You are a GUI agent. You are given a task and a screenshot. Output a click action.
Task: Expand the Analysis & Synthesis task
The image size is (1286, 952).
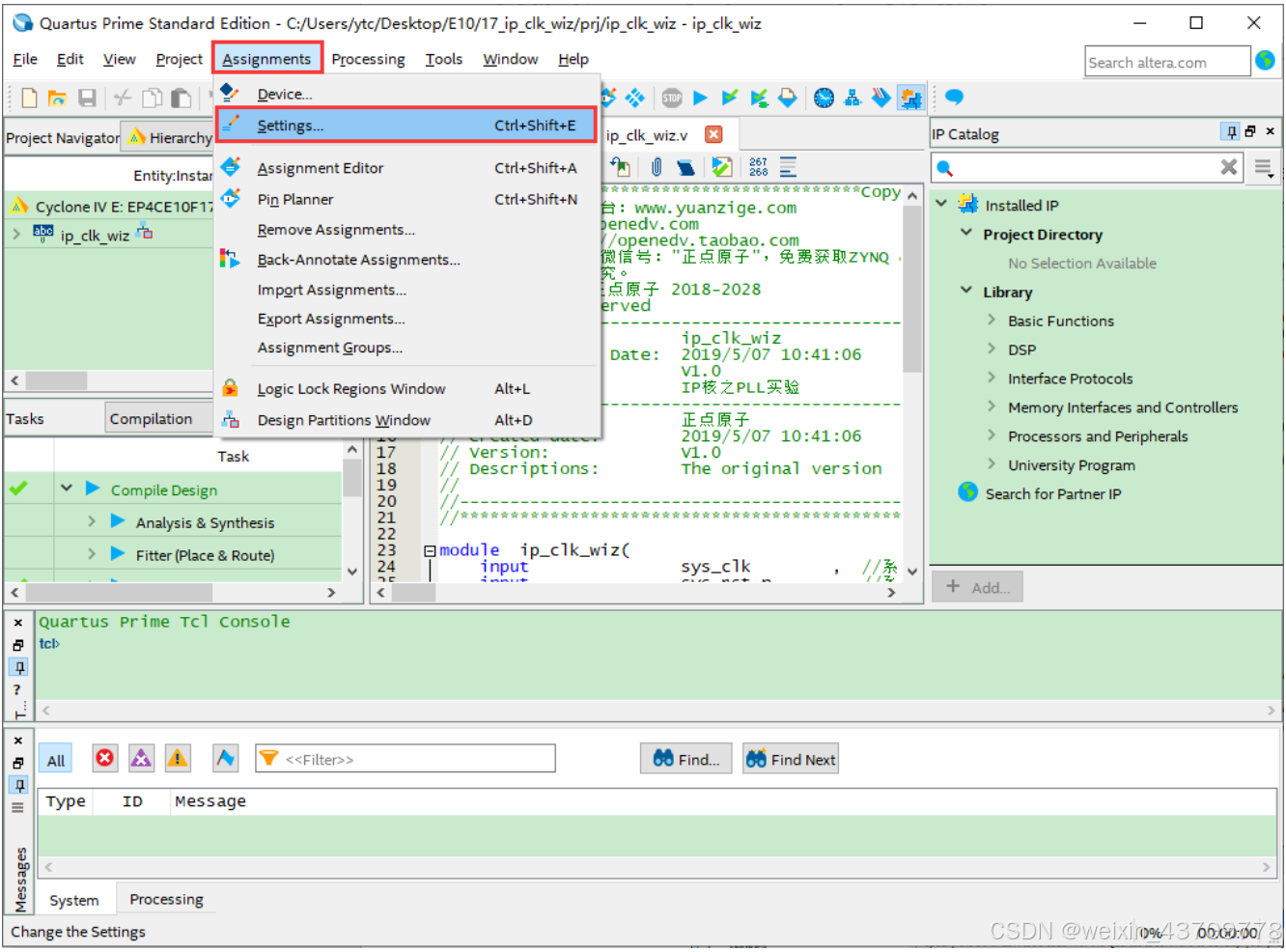[92, 521]
